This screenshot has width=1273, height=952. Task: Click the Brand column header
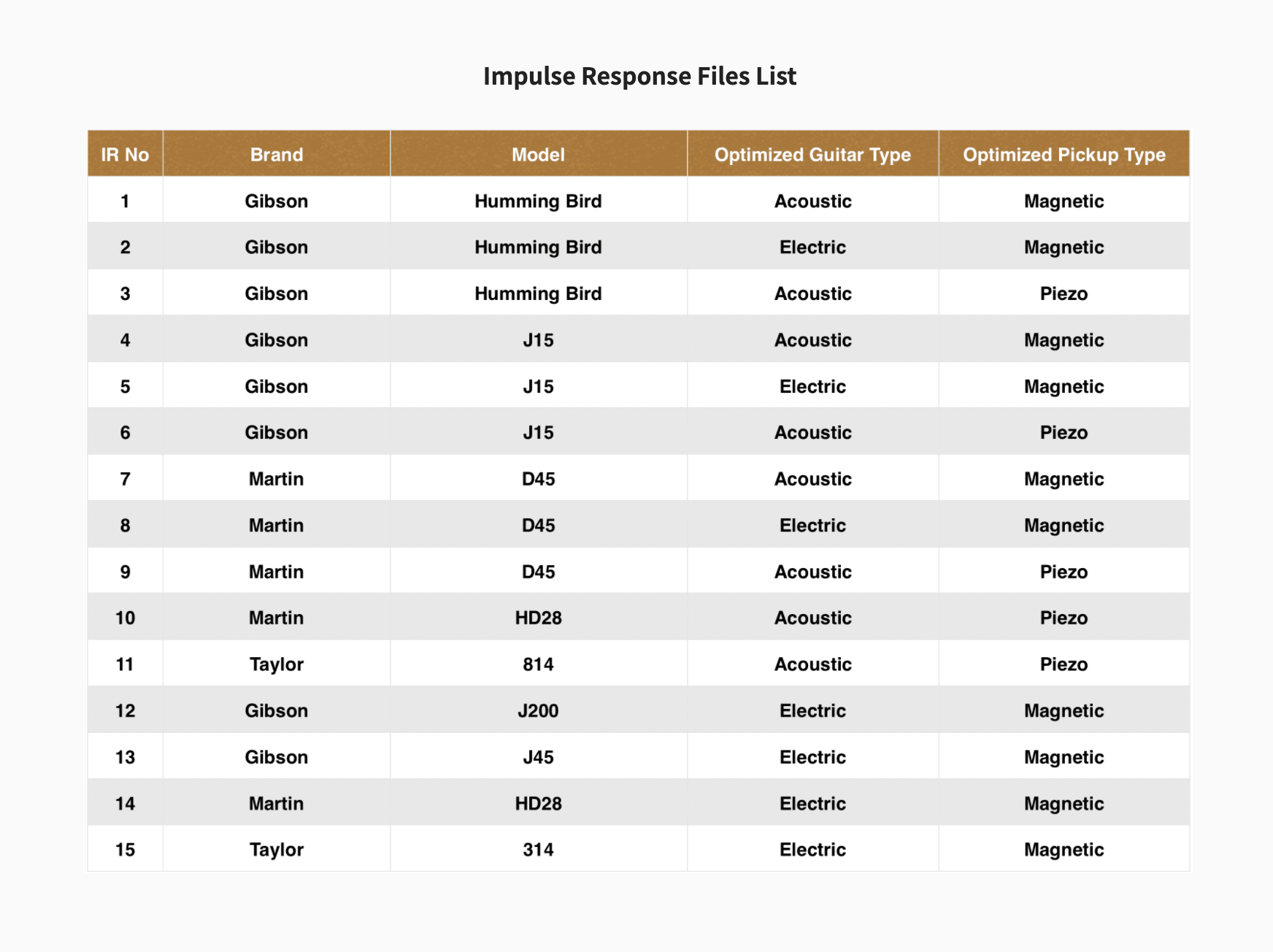[276, 155]
